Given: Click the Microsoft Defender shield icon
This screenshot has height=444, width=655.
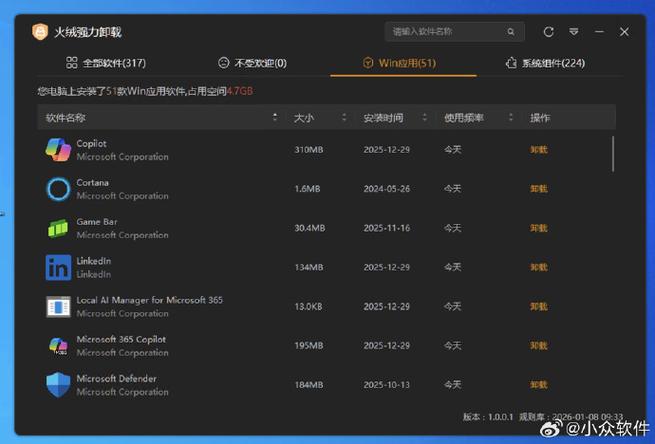Looking at the screenshot, I should pyautogui.click(x=58, y=385).
